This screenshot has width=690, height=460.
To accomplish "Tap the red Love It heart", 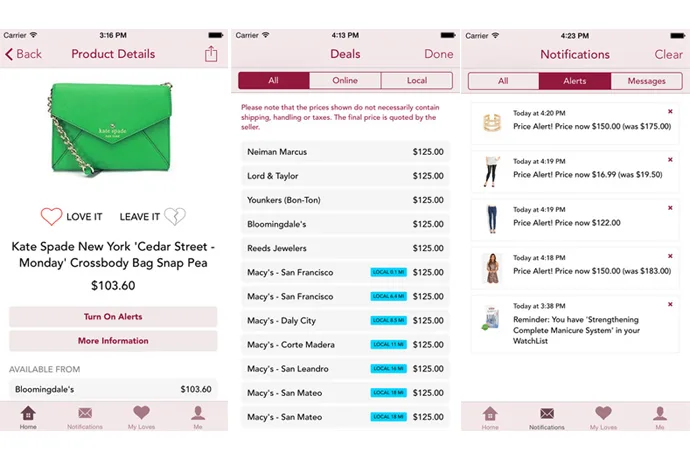I will click(x=51, y=217).
